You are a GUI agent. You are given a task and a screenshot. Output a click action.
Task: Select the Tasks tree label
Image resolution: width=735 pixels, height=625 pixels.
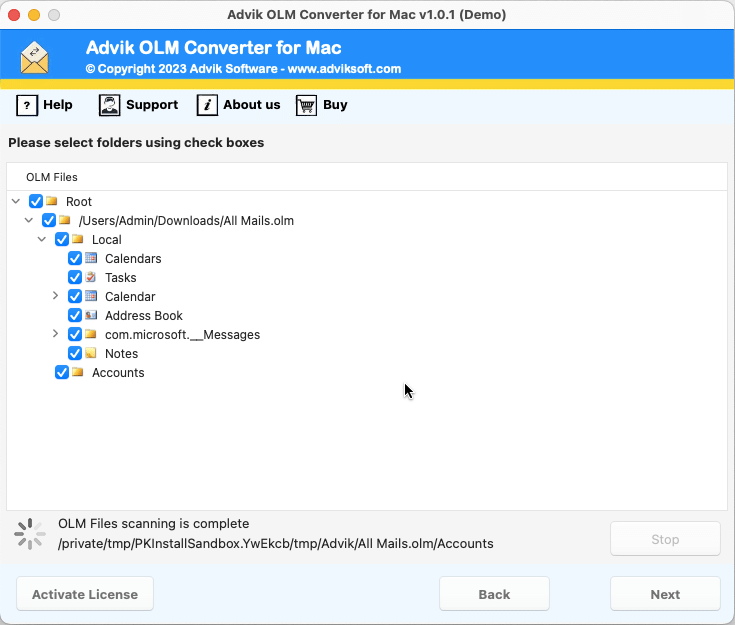point(120,278)
